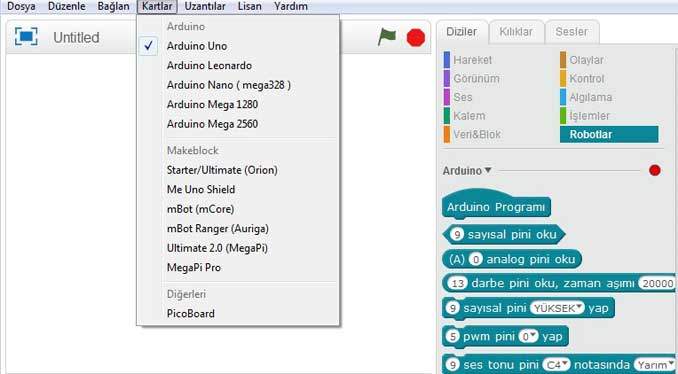
Task: Open the Bağlan menu
Action: pos(113,6)
